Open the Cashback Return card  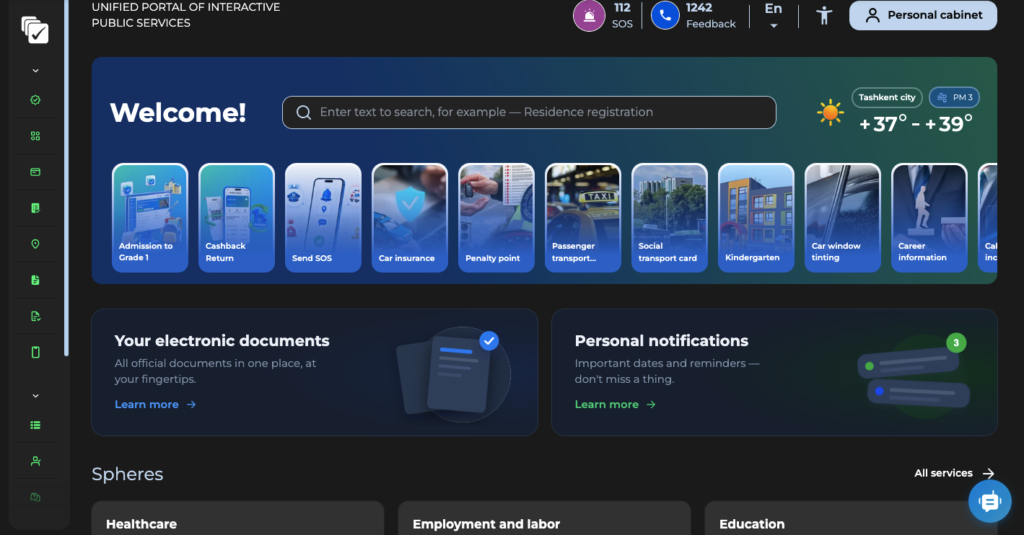[236, 218]
